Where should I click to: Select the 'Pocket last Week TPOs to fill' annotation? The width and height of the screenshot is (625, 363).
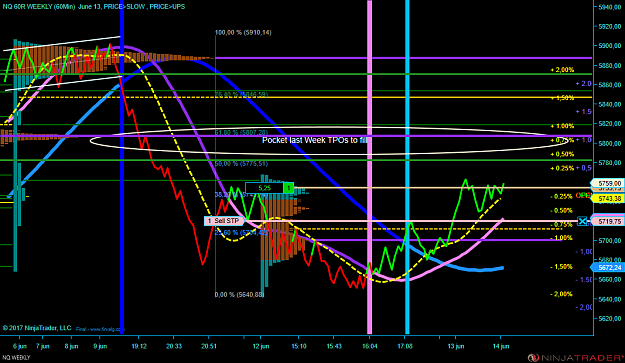pos(314,140)
